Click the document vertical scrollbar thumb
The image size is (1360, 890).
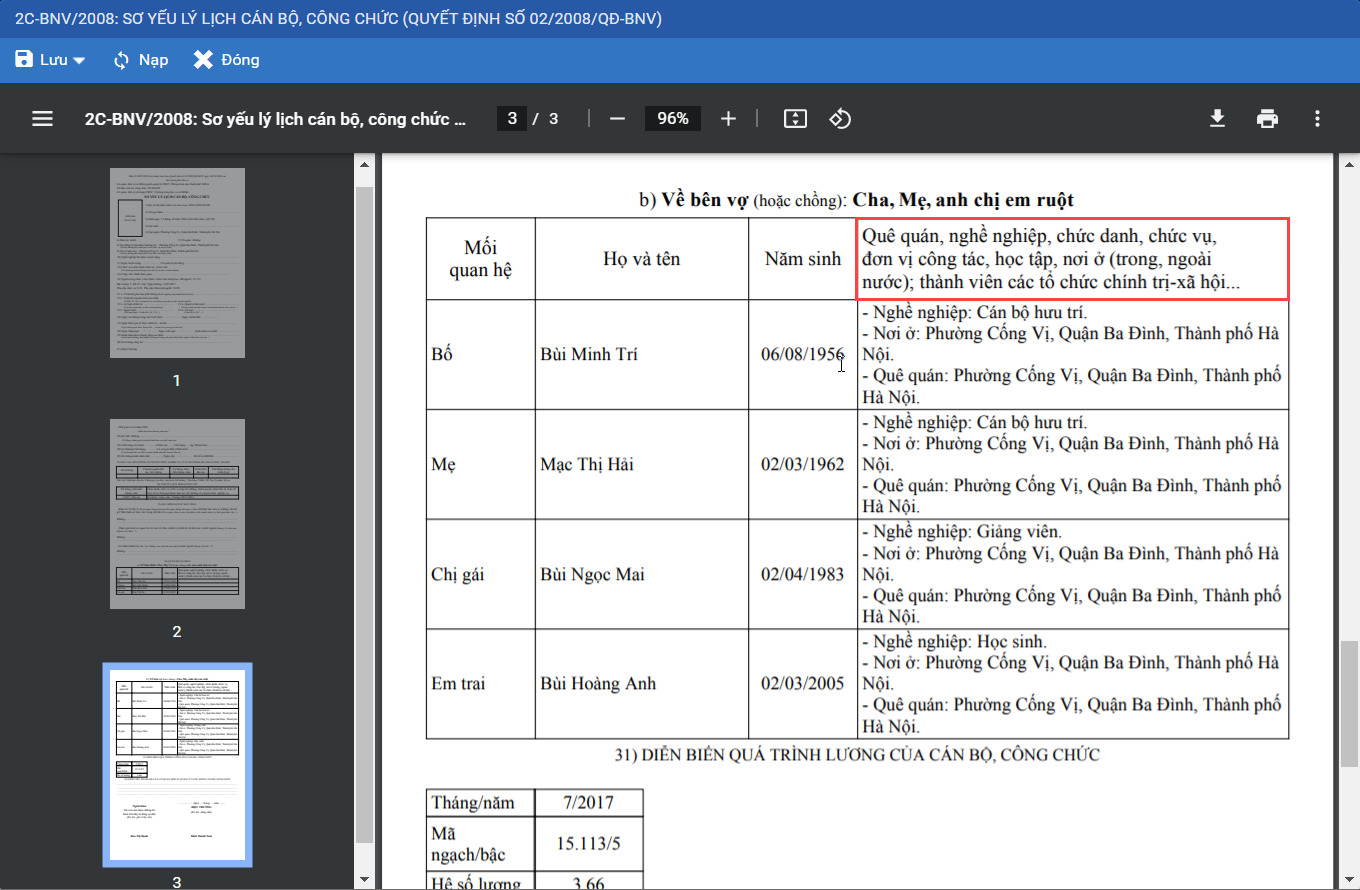click(1349, 703)
